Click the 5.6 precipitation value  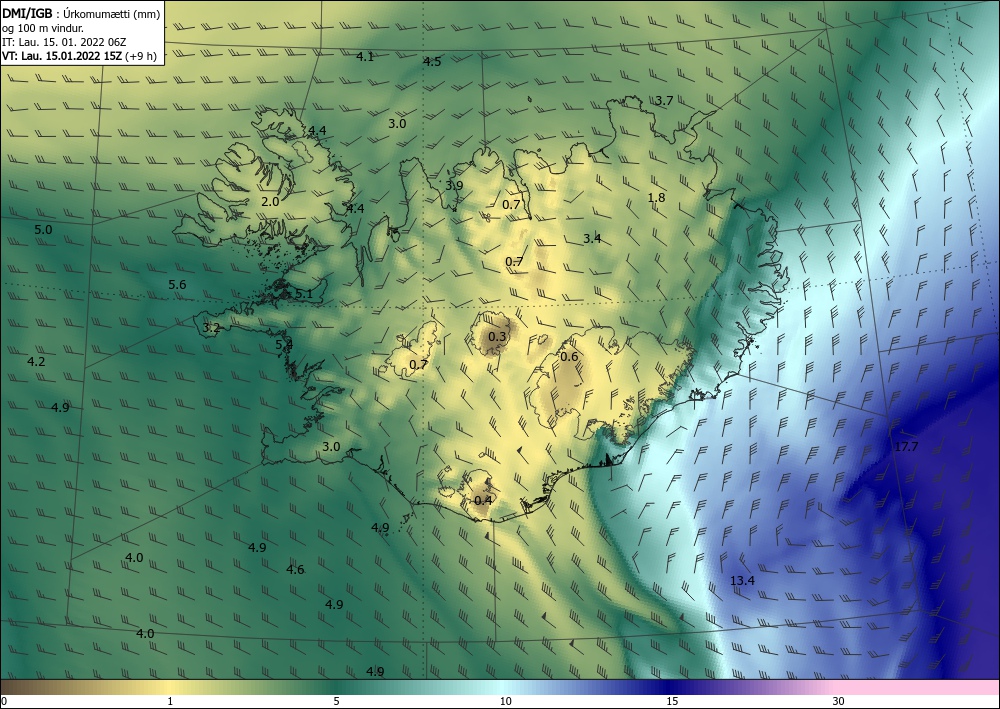[177, 285]
